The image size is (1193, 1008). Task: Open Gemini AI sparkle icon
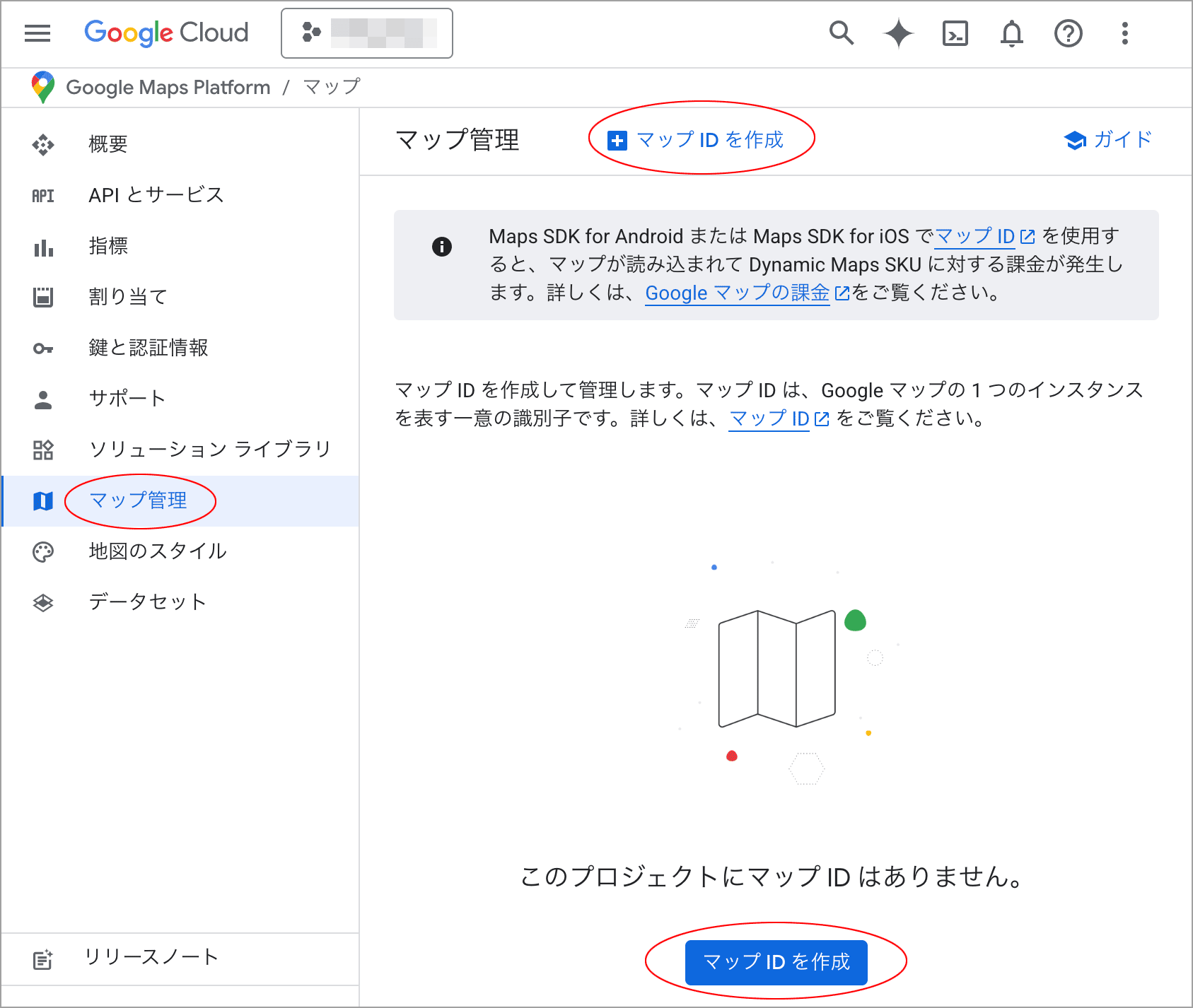click(899, 33)
